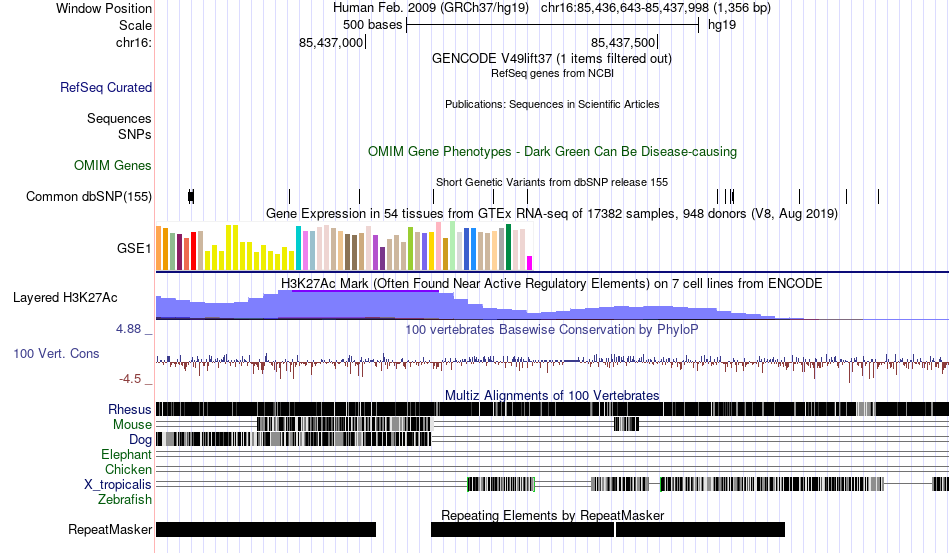Click Multiz Alignments of 100 Vertebrates title
This screenshot has height=553, width=950.
point(552,396)
